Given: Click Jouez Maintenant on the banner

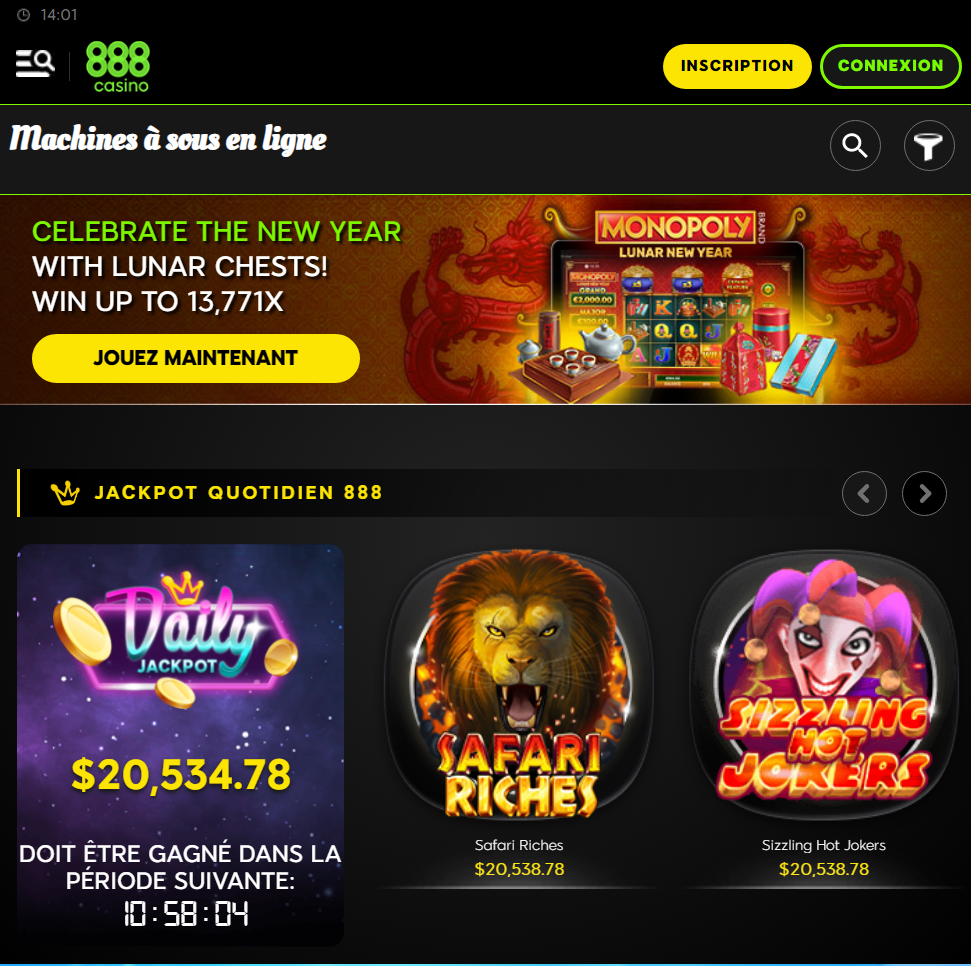Looking at the screenshot, I should (x=196, y=358).
